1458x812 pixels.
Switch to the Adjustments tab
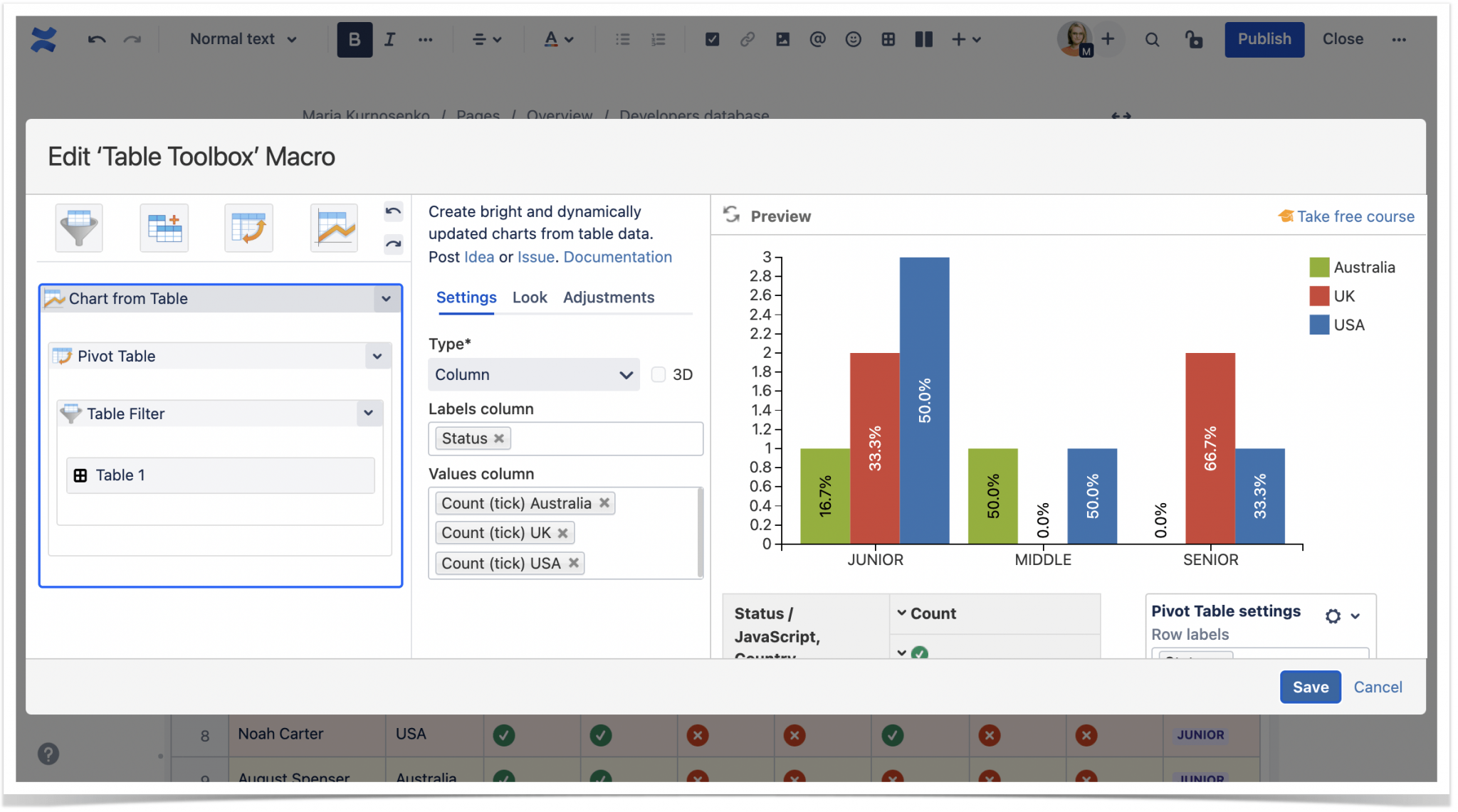pos(609,297)
